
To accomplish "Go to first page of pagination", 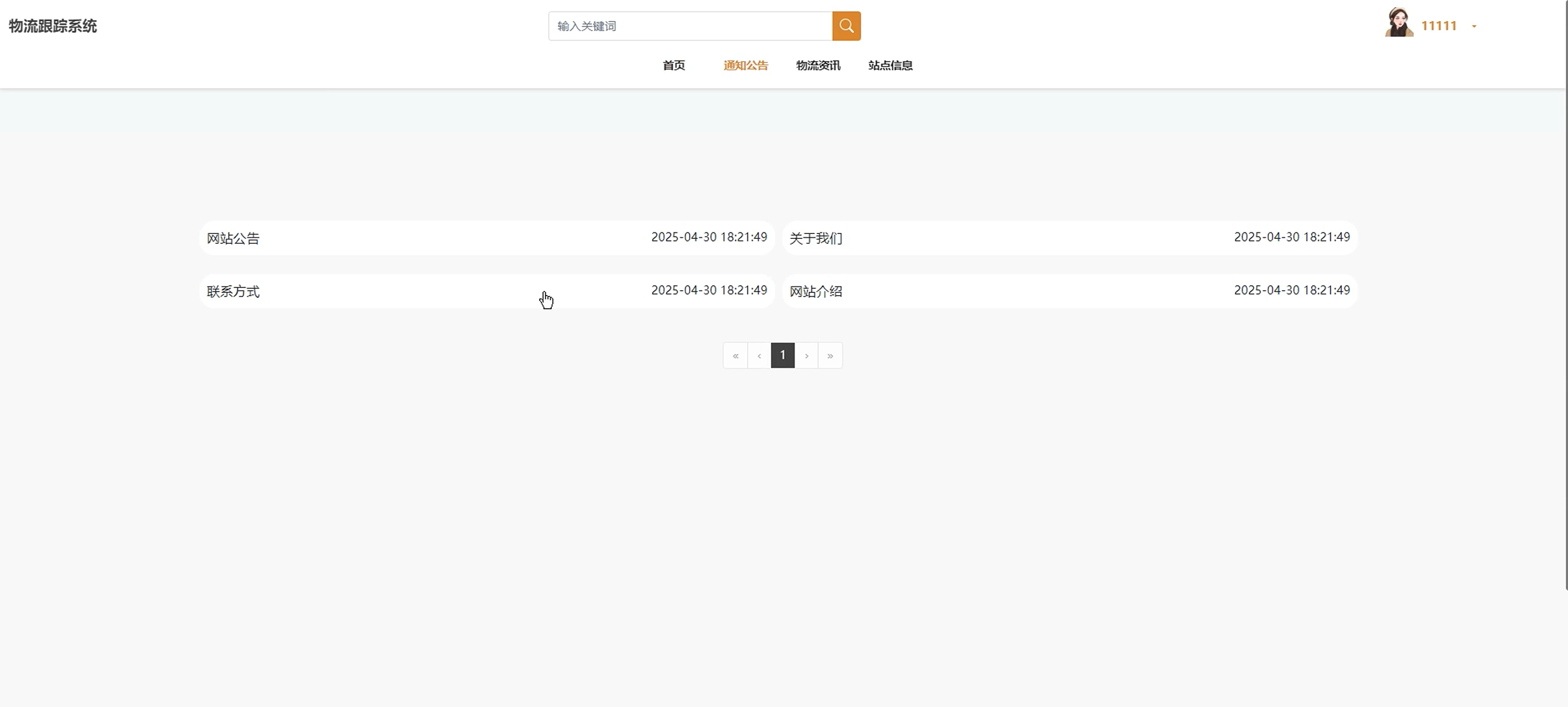I will click(x=735, y=355).
